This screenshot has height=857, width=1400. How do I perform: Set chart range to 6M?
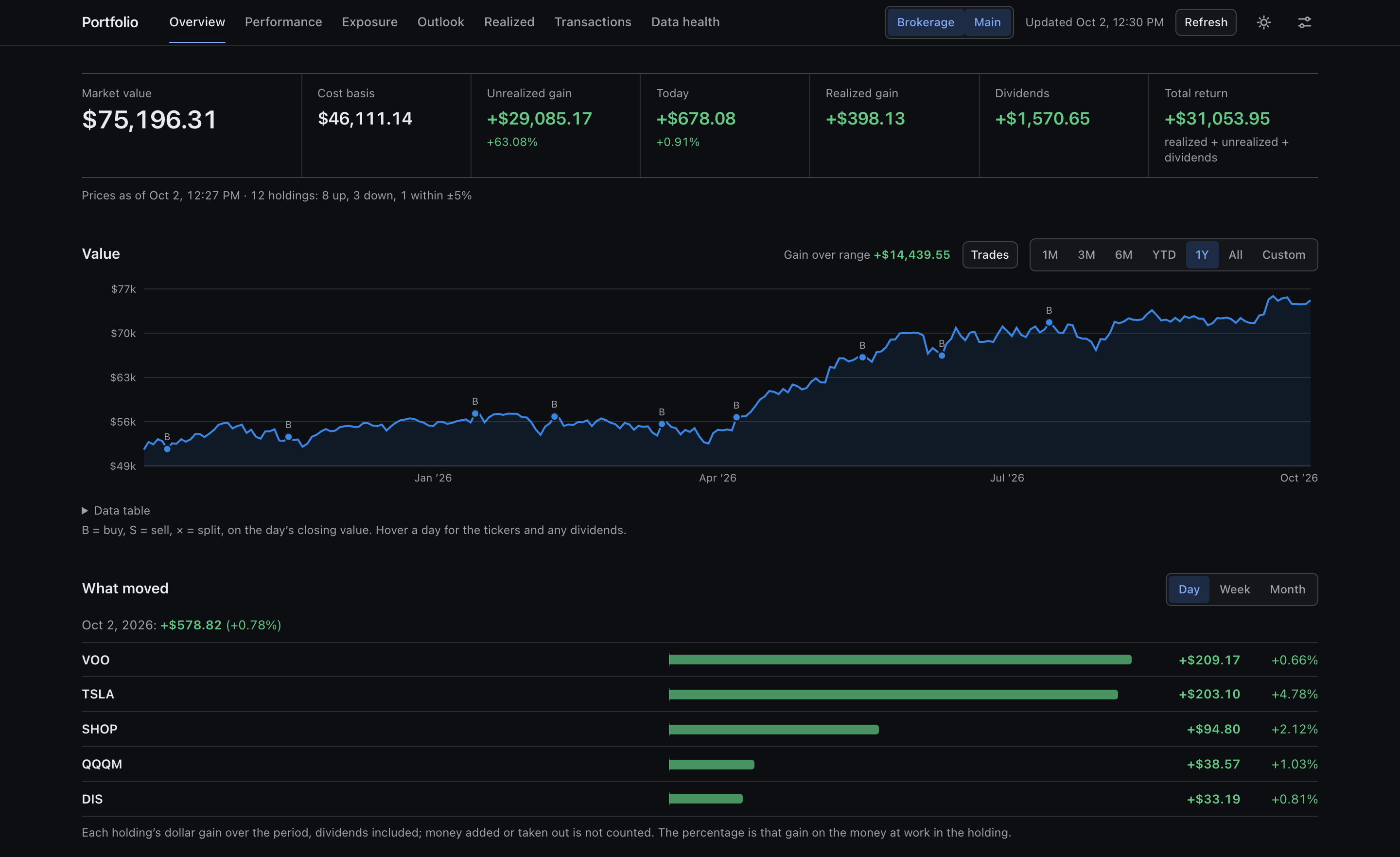coord(1123,255)
